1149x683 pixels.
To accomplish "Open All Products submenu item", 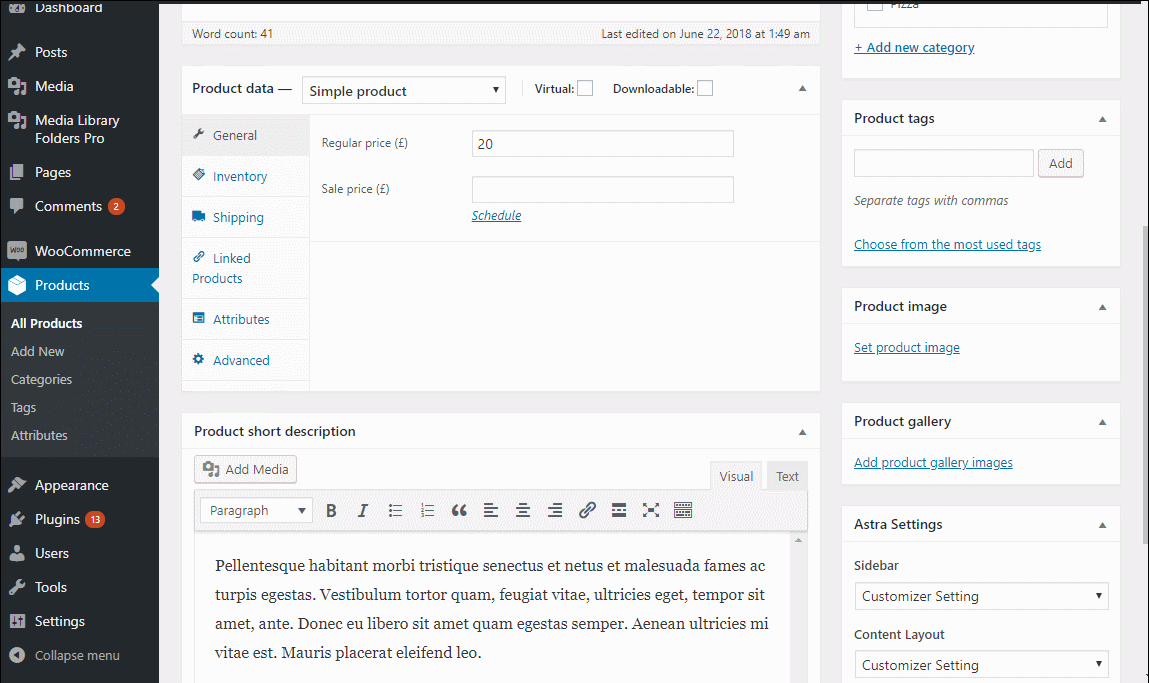I will 46,323.
